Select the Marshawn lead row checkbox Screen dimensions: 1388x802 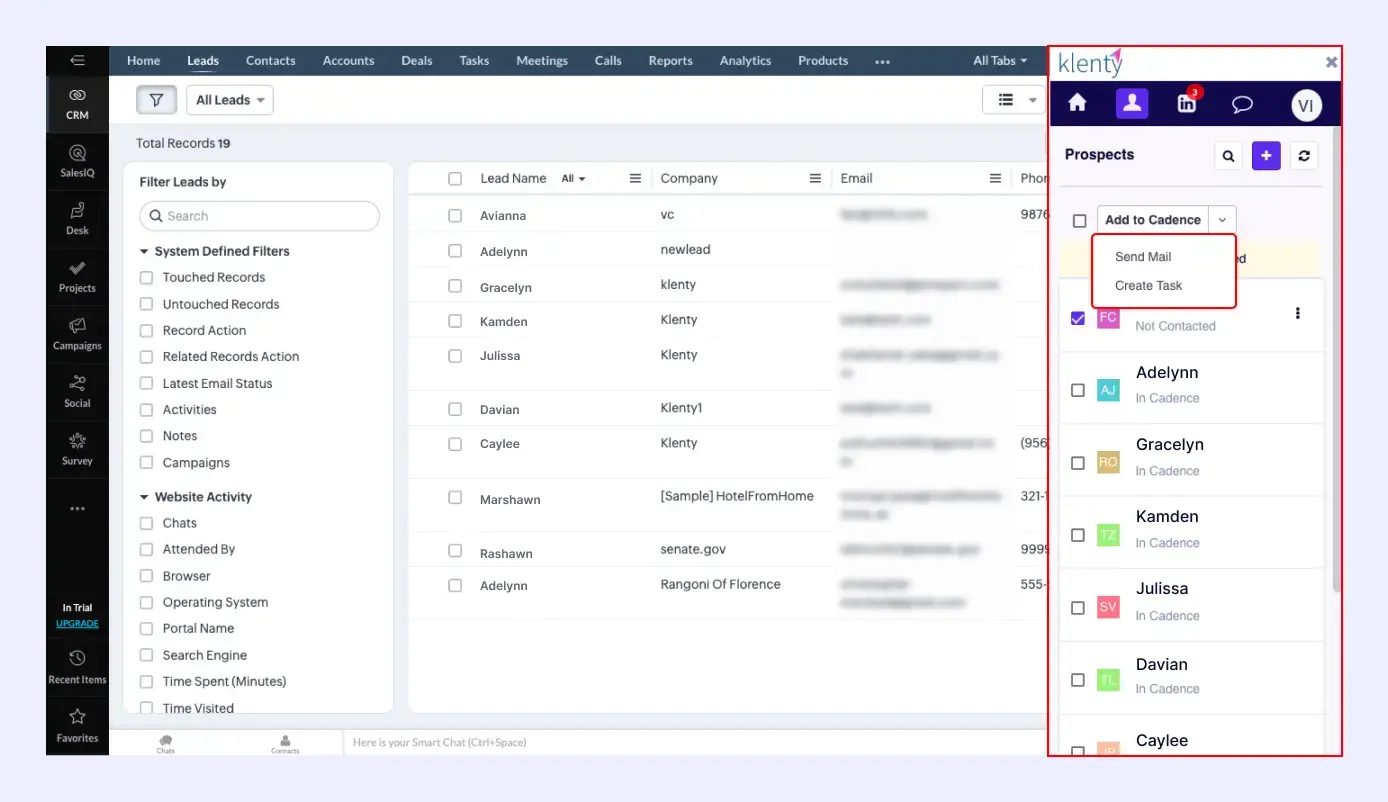point(455,497)
